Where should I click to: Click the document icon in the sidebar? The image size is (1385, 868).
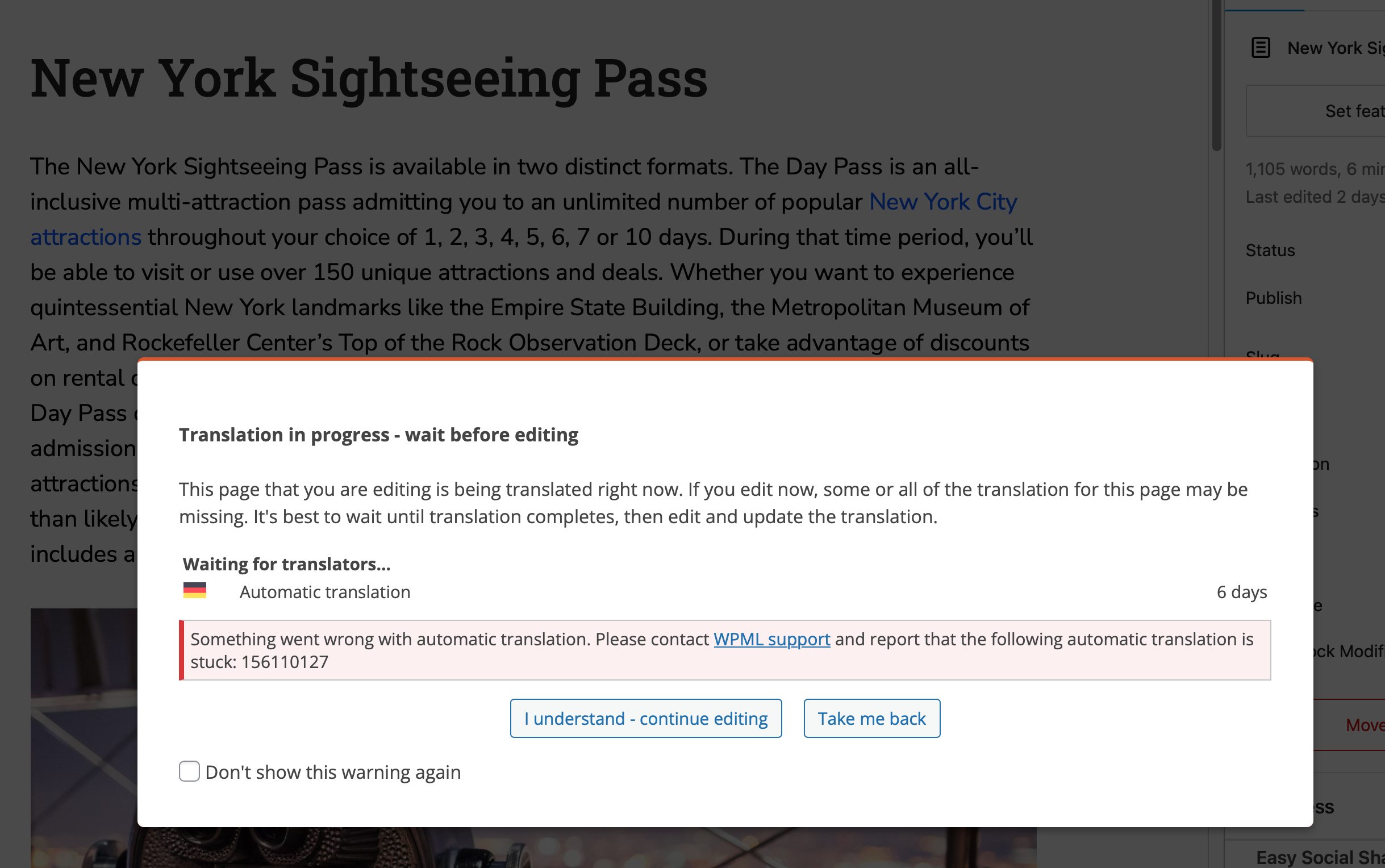[1261, 48]
